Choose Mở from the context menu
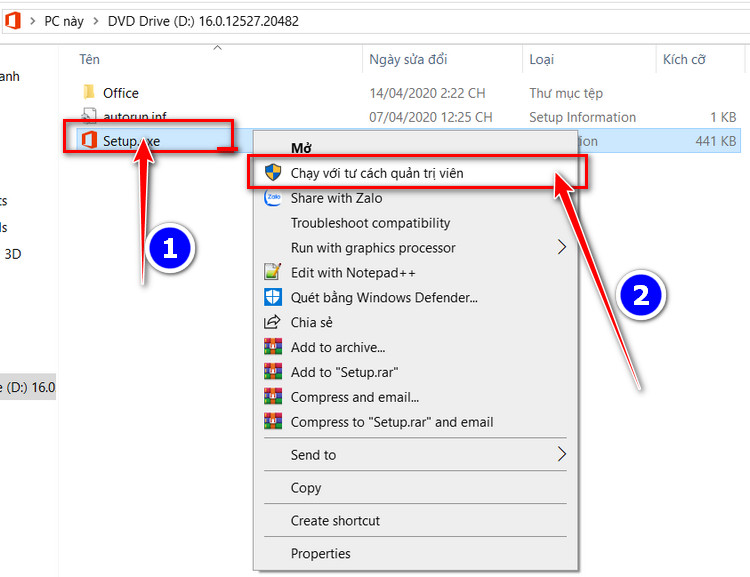The image size is (750, 577). [301, 147]
